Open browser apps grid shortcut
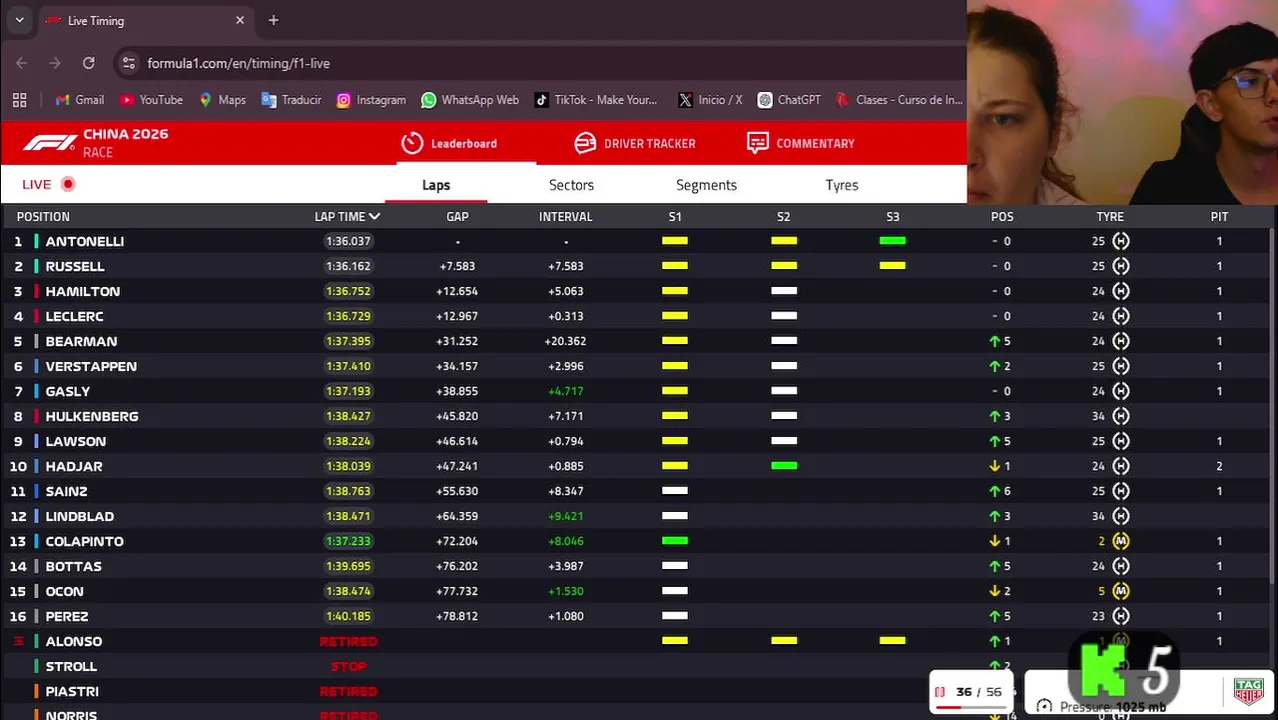The width and height of the screenshot is (1278, 720). [x=19, y=100]
